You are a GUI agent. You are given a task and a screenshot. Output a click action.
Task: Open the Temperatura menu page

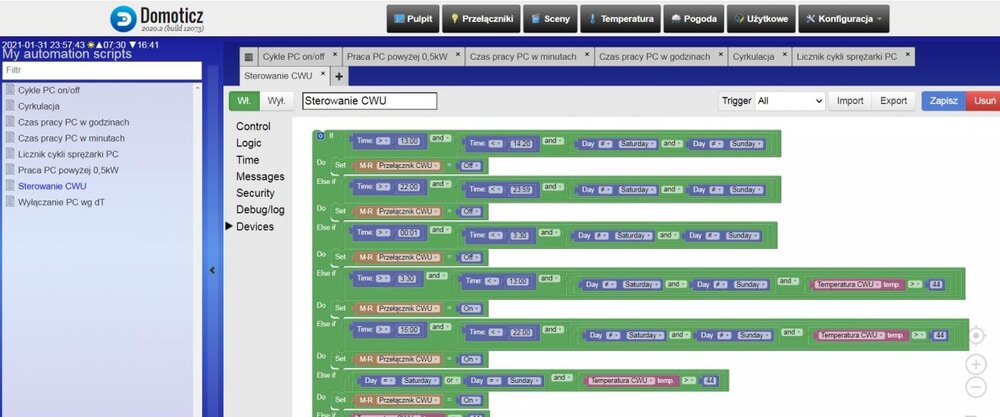(622, 19)
